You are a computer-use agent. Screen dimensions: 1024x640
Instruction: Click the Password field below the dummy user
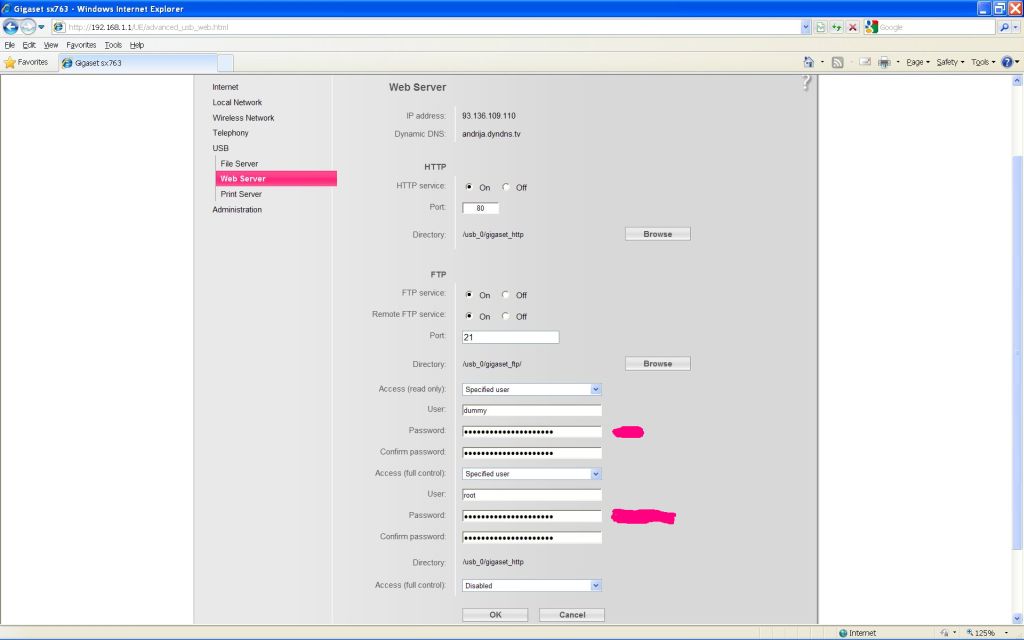tap(531, 432)
